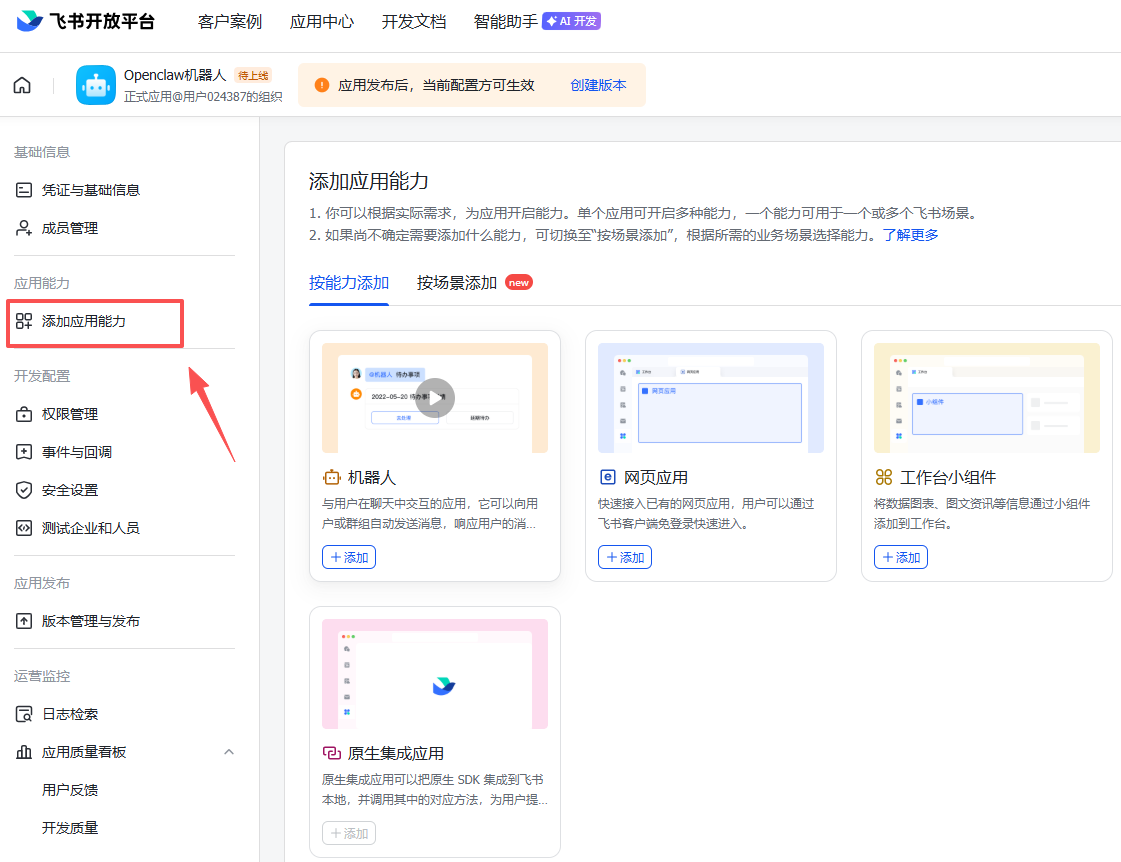
Task: Select the 事件与回调 icon
Action: click(26, 451)
